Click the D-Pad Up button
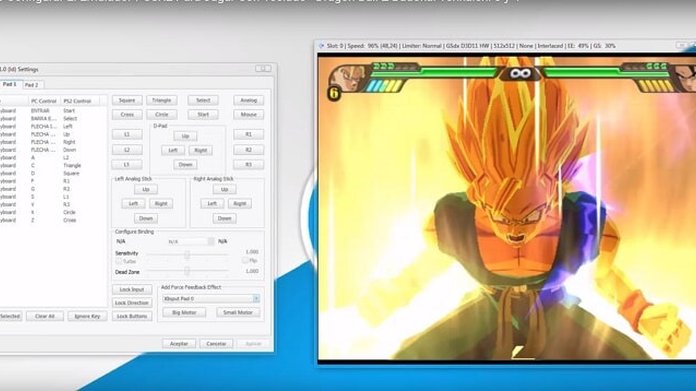Viewport: 696px width, 391px height. tap(186, 136)
